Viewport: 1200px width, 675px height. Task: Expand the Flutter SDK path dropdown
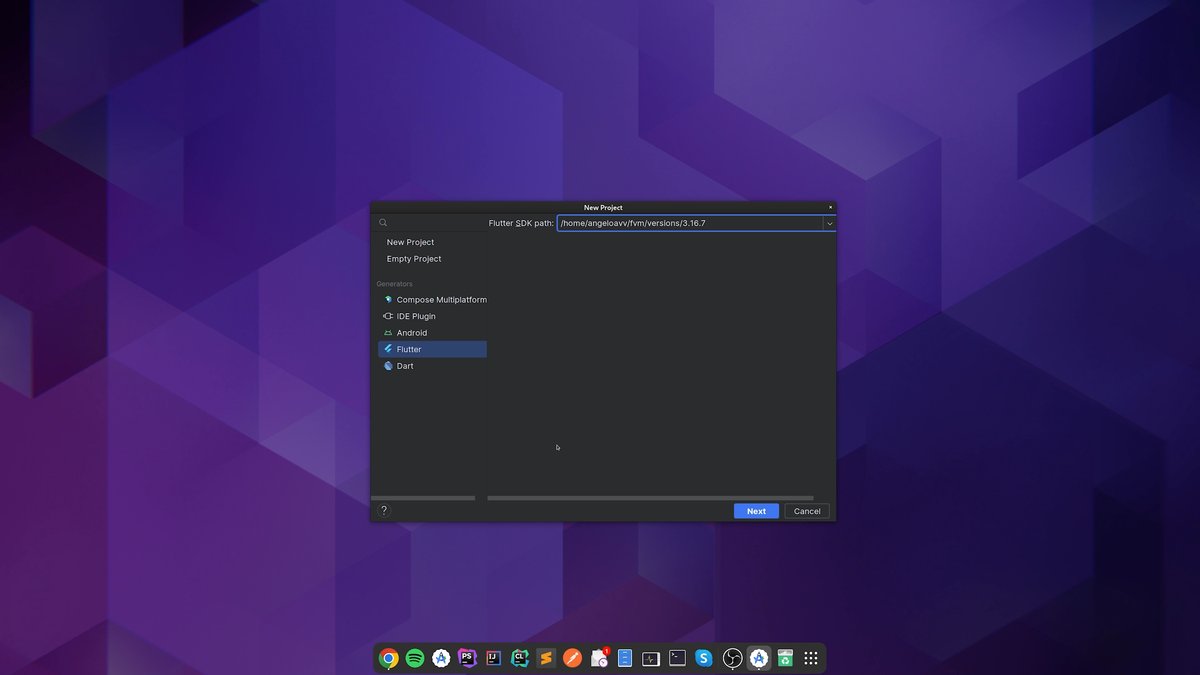coord(829,223)
